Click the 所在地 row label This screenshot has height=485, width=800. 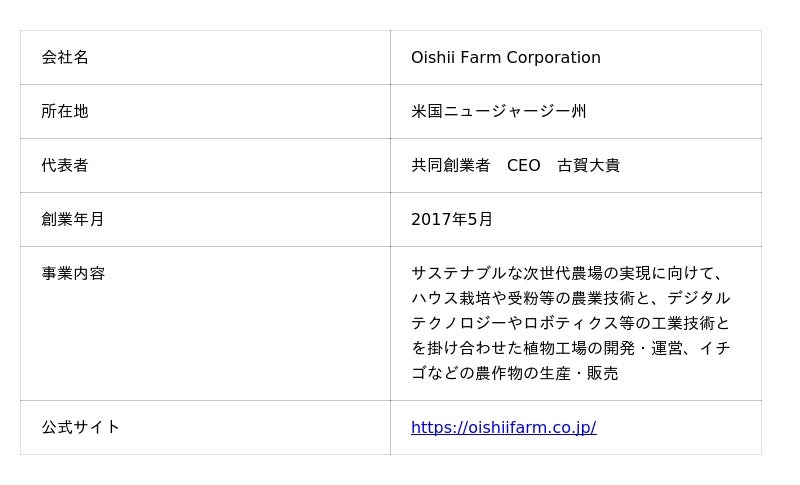pyautogui.click(x=65, y=112)
